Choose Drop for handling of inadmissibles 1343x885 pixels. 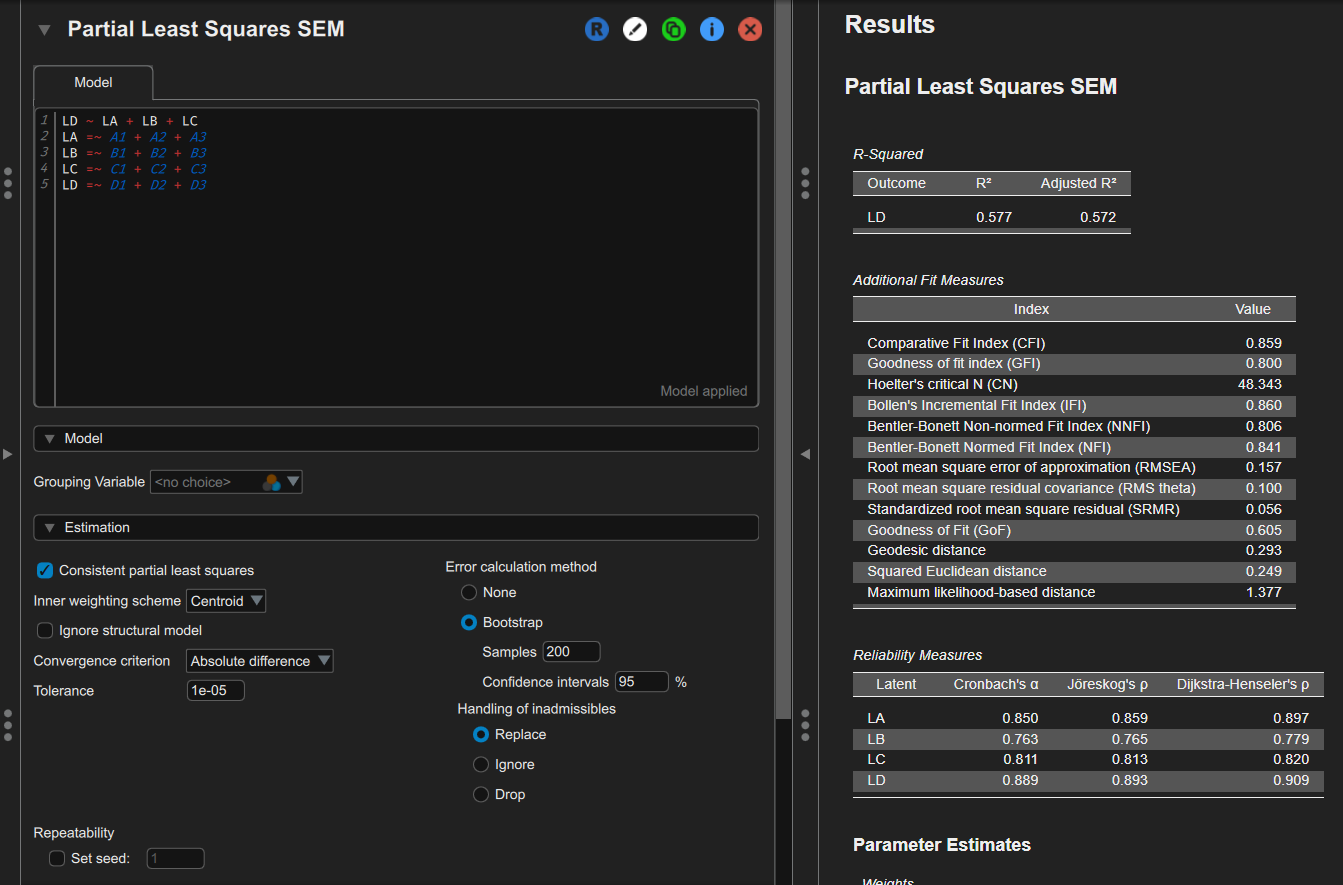[481, 795]
